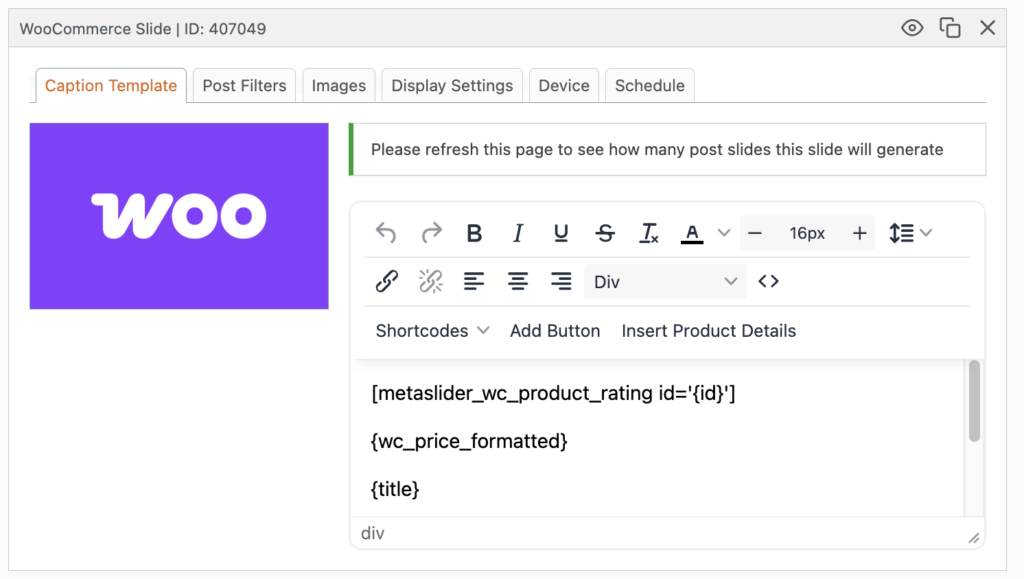Apply italic formatting

pyautogui.click(x=517, y=232)
